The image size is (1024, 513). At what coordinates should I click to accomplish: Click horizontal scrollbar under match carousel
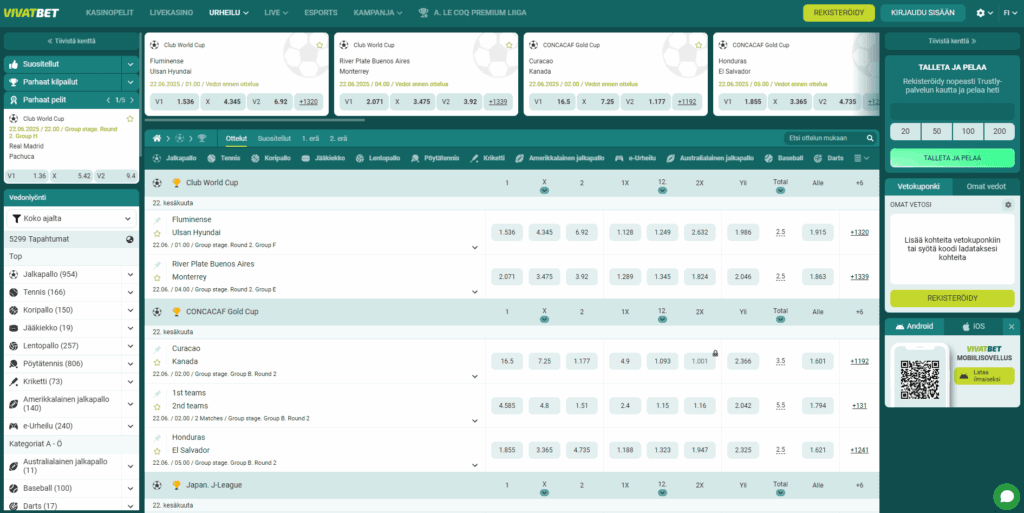(x=255, y=120)
